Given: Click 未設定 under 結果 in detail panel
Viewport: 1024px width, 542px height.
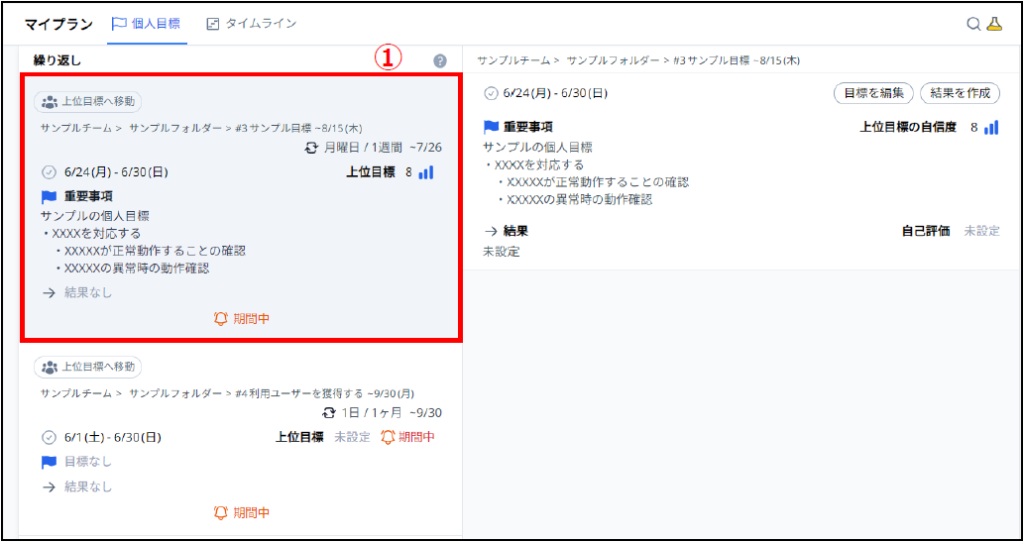Looking at the screenshot, I should point(501,251).
